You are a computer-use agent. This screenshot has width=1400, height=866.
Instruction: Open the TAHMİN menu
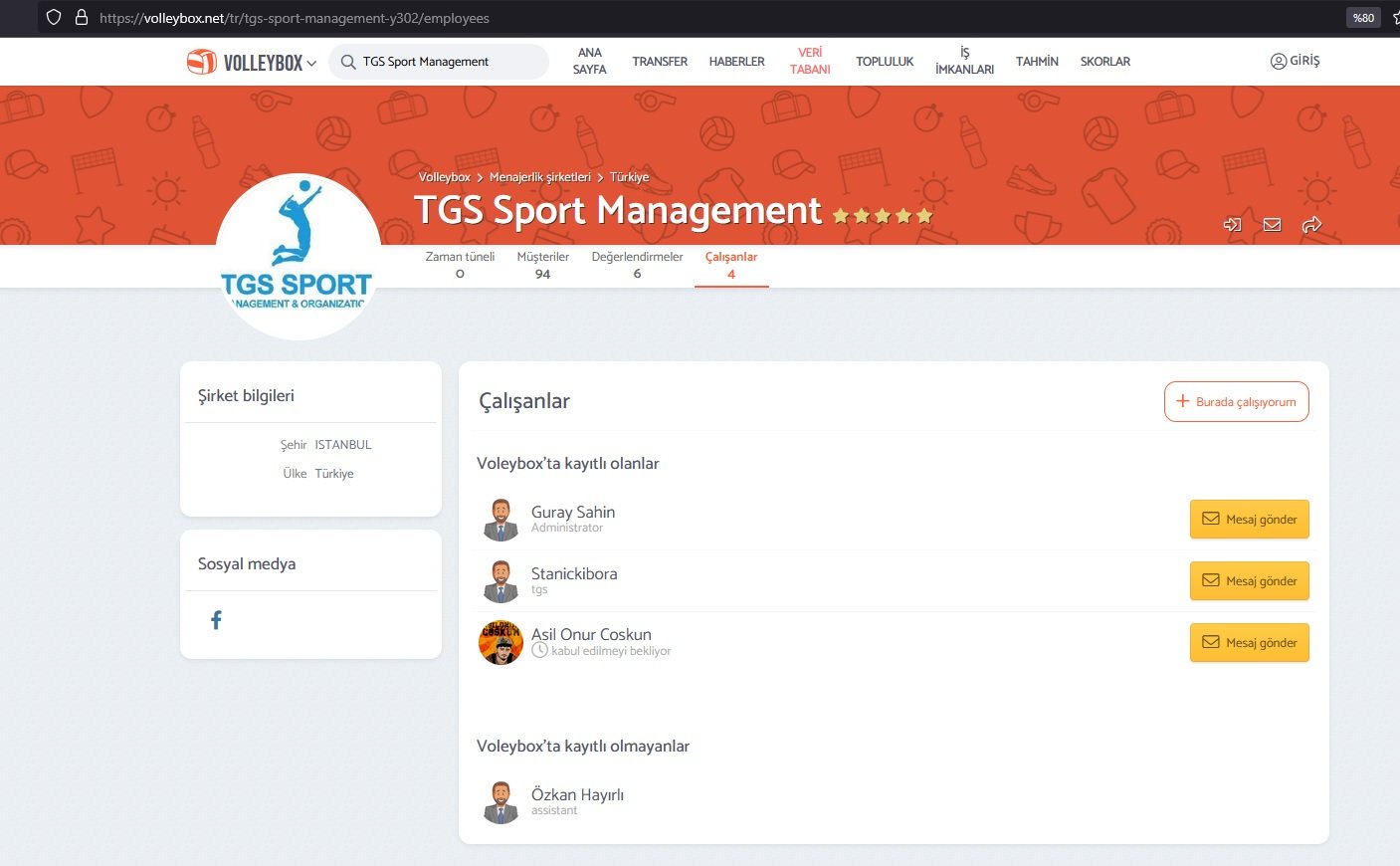[x=1037, y=62]
